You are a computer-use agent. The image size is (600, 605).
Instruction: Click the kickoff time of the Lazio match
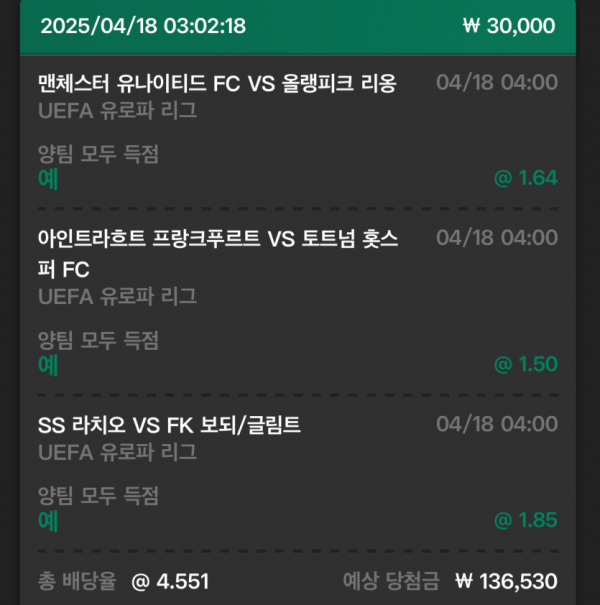tap(497, 425)
